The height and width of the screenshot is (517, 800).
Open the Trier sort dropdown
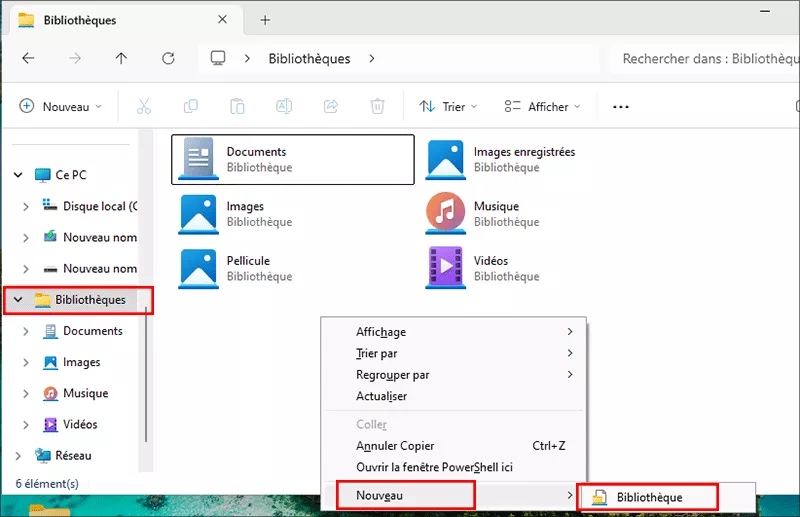point(447,106)
